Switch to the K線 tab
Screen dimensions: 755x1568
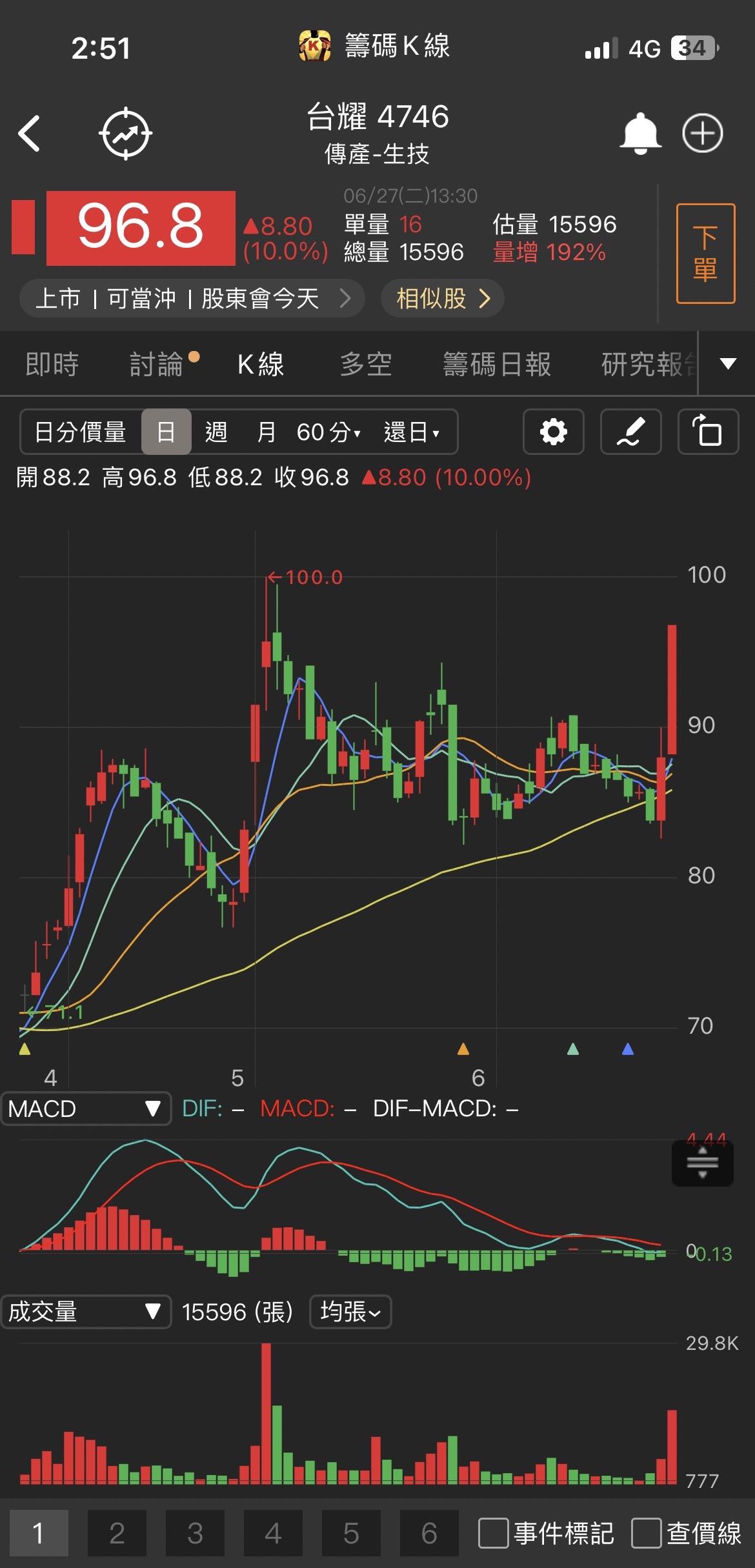261,364
